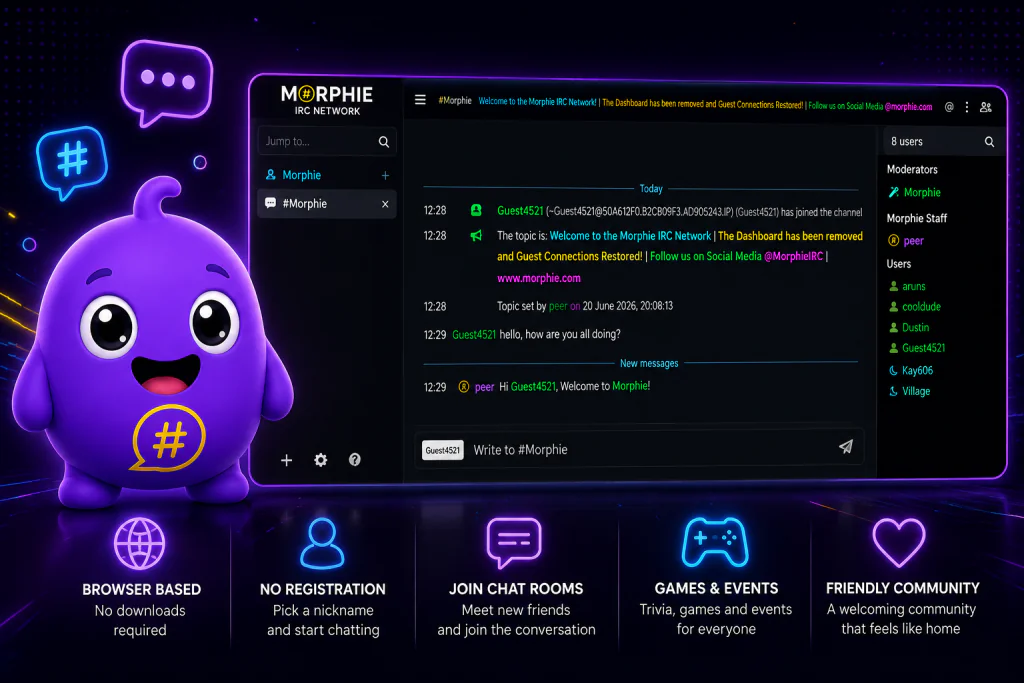1024x683 pixels.
Task: Click the New messages divider label
Action: [x=649, y=363]
